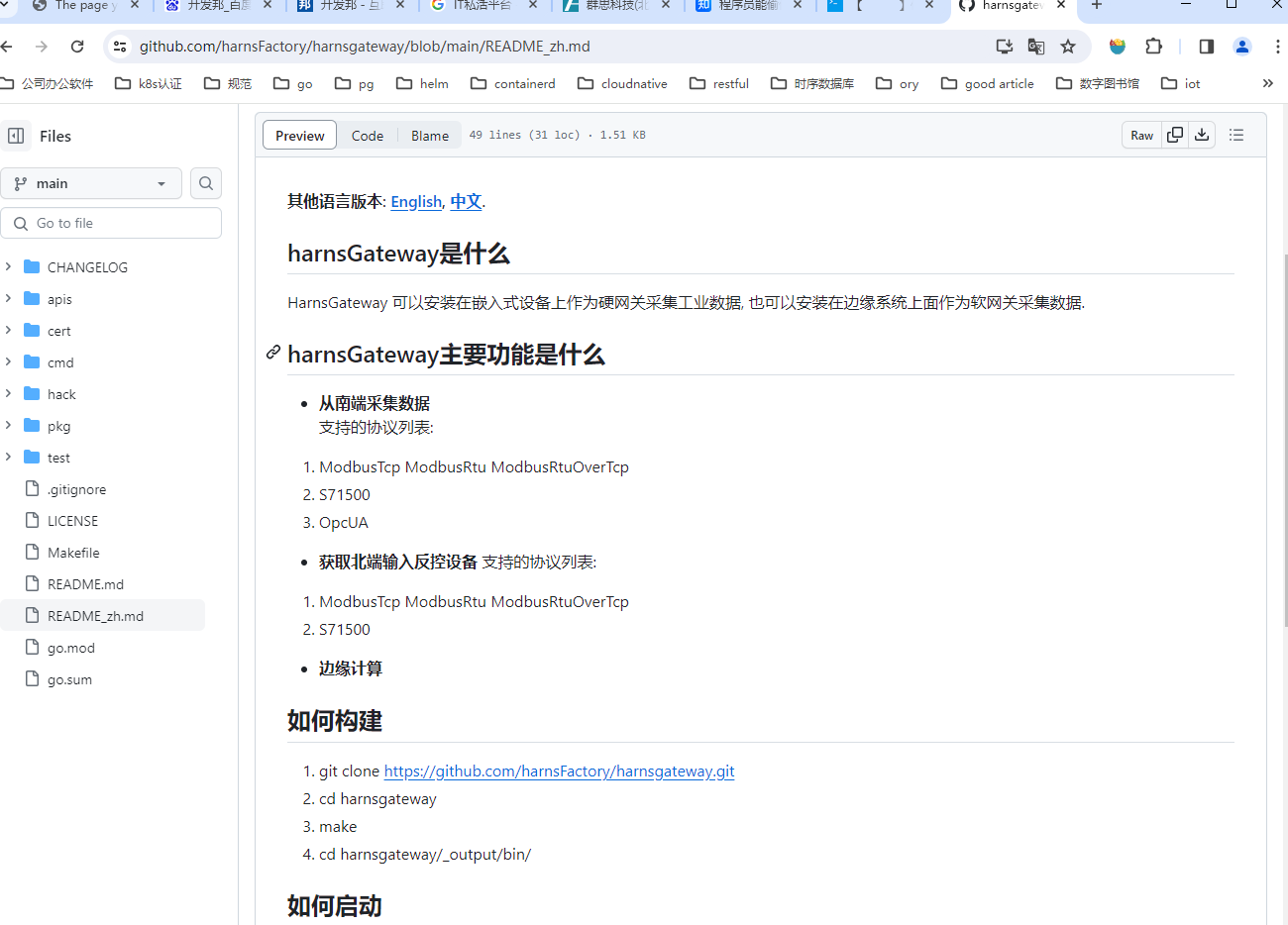
Task: Open the 中文 language link
Action: coord(466,202)
